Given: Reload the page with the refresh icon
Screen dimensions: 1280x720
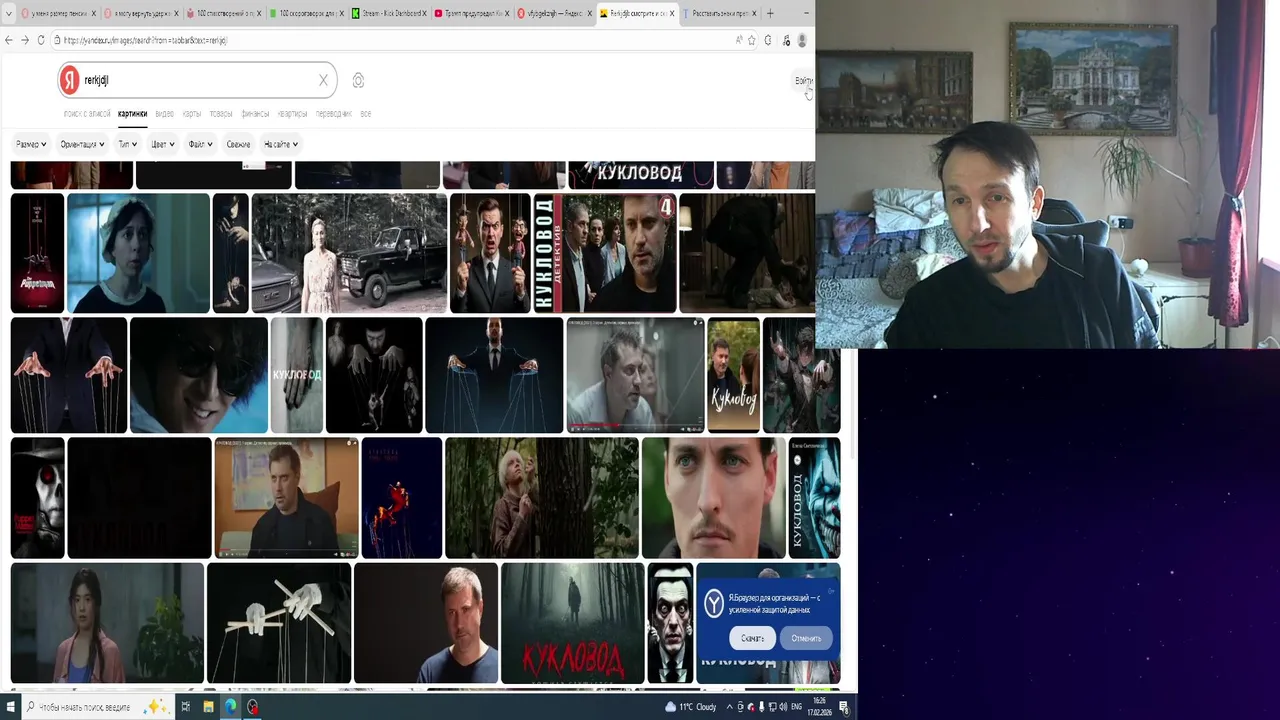Looking at the screenshot, I should point(41,40).
